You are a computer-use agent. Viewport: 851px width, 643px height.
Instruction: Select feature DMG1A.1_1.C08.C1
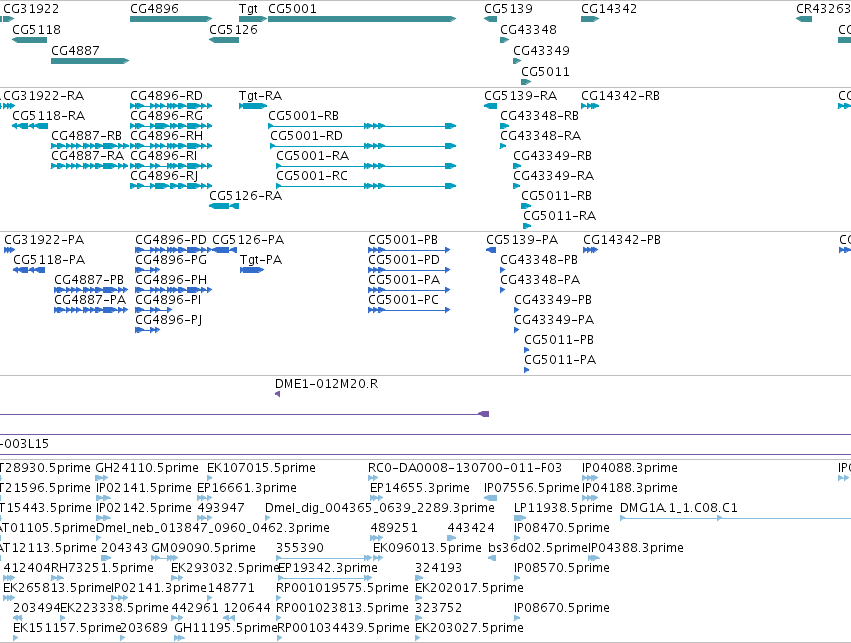[679, 508]
